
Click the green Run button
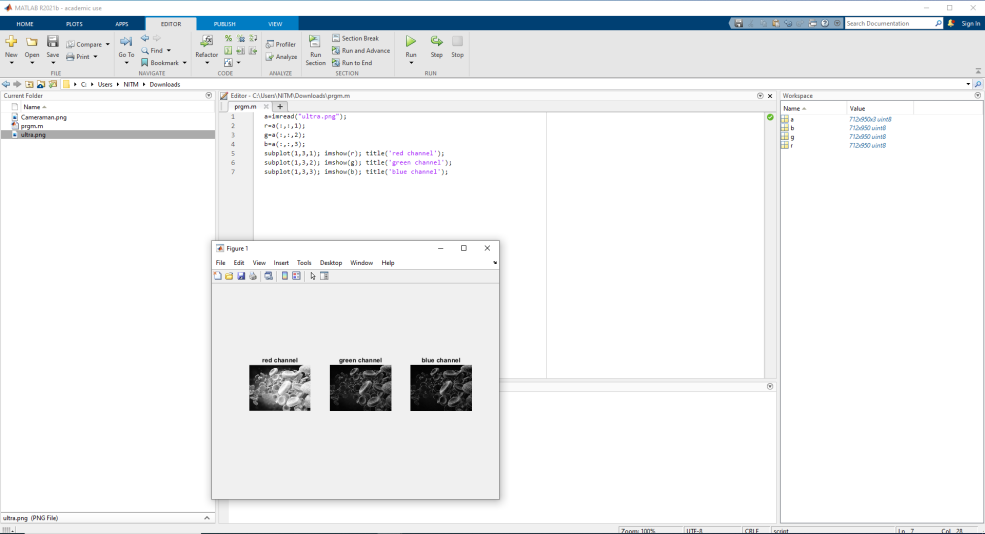[411, 42]
